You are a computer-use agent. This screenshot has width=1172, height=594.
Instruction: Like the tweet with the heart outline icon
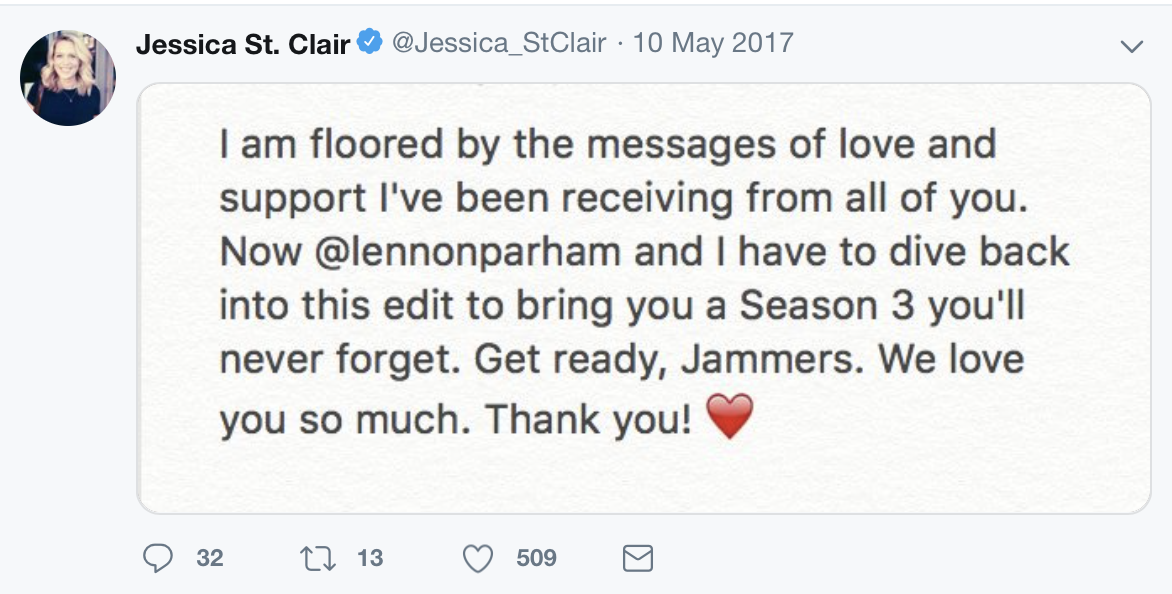(x=478, y=558)
